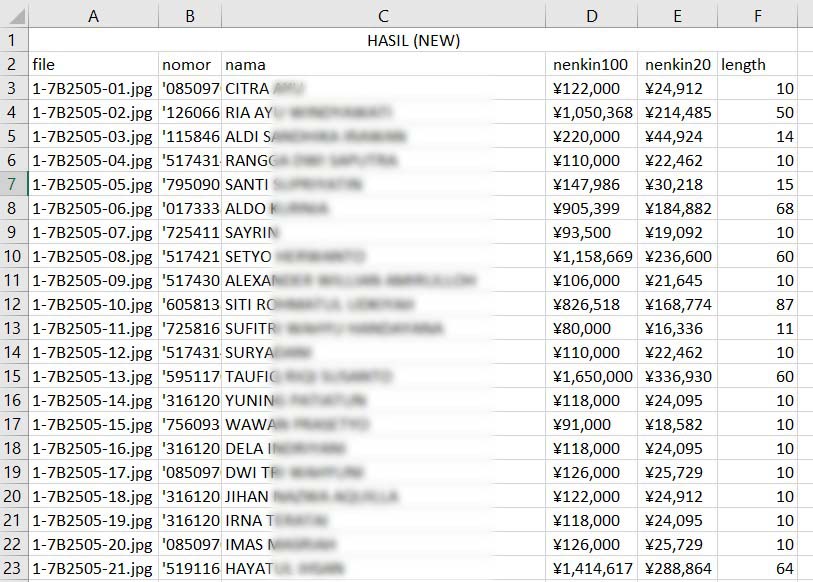Click the Select All corner triangle
This screenshot has width=813, height=582.
pyautogui.click(x=15, y=15)
